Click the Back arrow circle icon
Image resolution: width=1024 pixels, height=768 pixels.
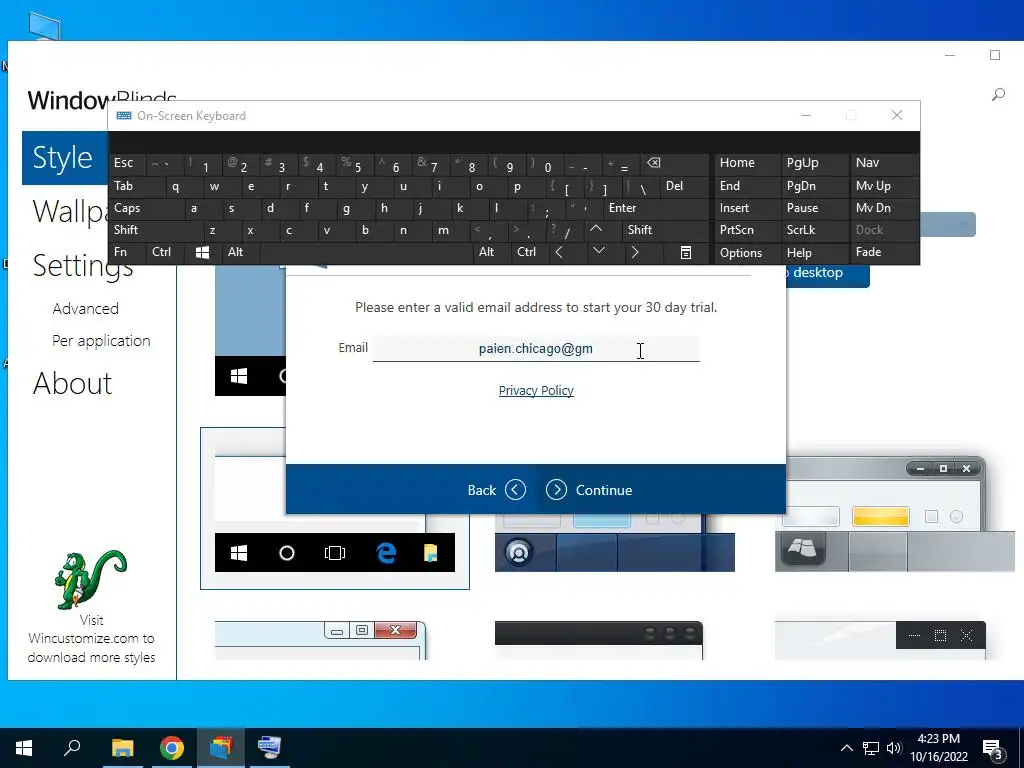(515, 490)
